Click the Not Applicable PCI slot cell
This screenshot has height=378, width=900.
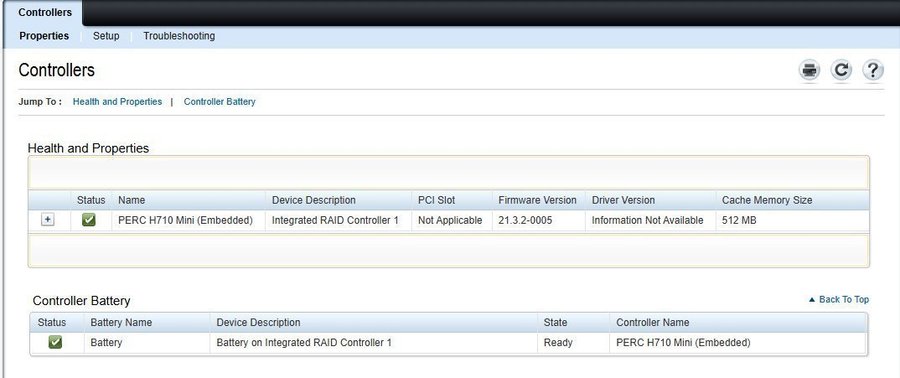tap(450, 220)
